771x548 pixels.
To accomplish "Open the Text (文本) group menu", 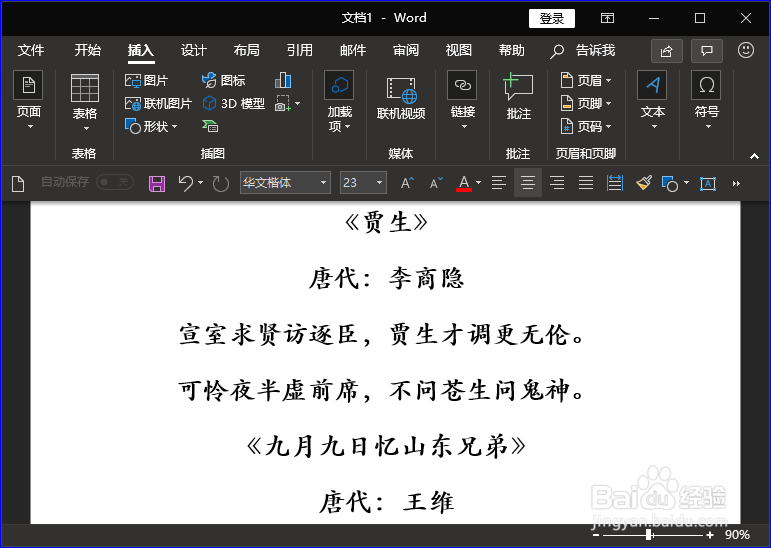I will pyautogui.click(x=652, y=101).
